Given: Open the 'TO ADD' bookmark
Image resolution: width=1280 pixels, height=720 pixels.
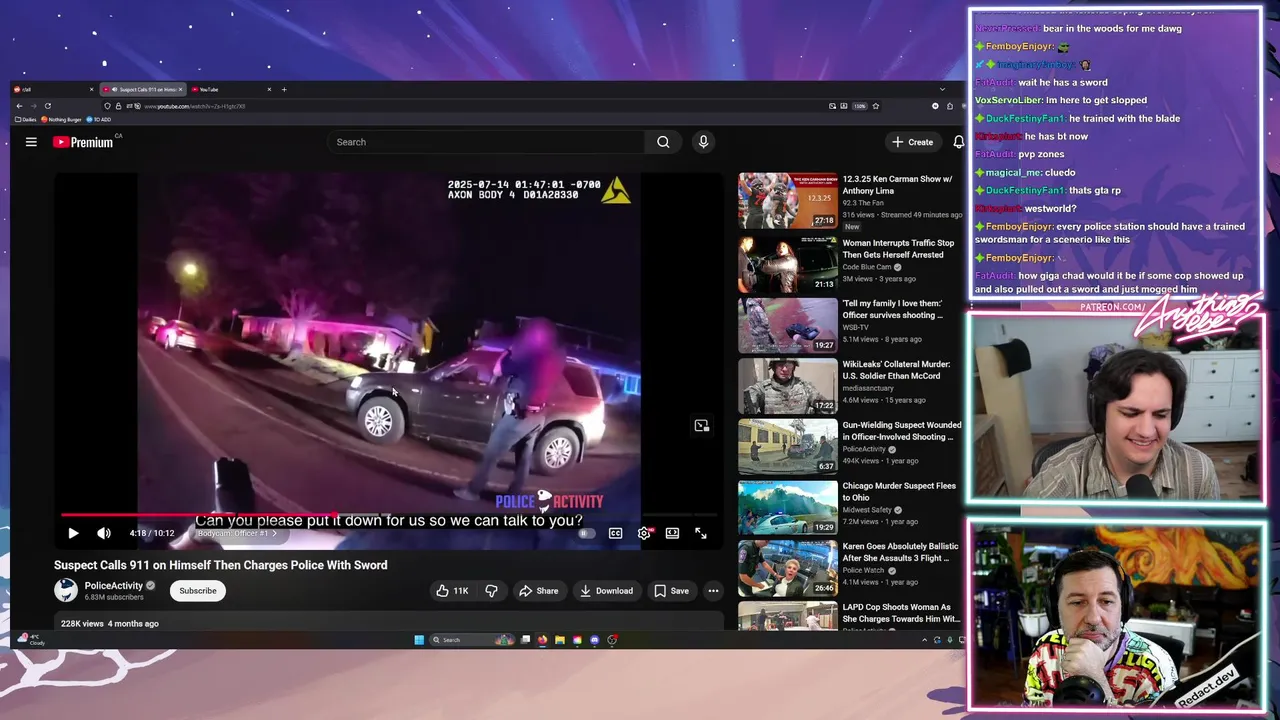Looking at the screenshot, I should click(x=100, y=119).
